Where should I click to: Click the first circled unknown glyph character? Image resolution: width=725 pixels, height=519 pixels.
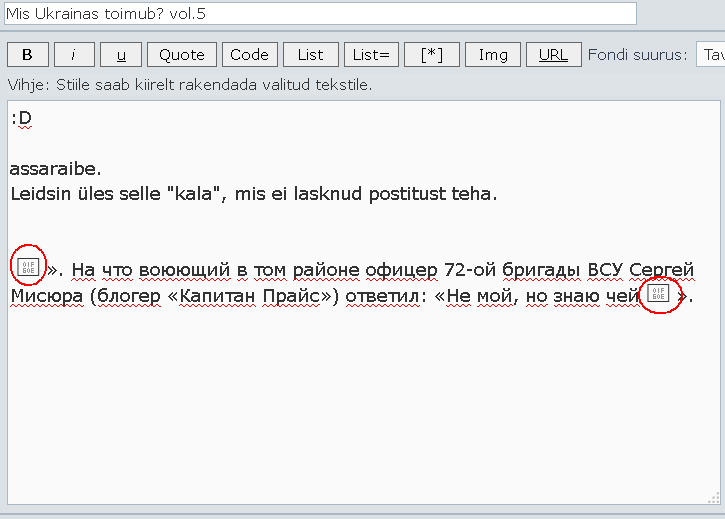click(x=28, y=265)
